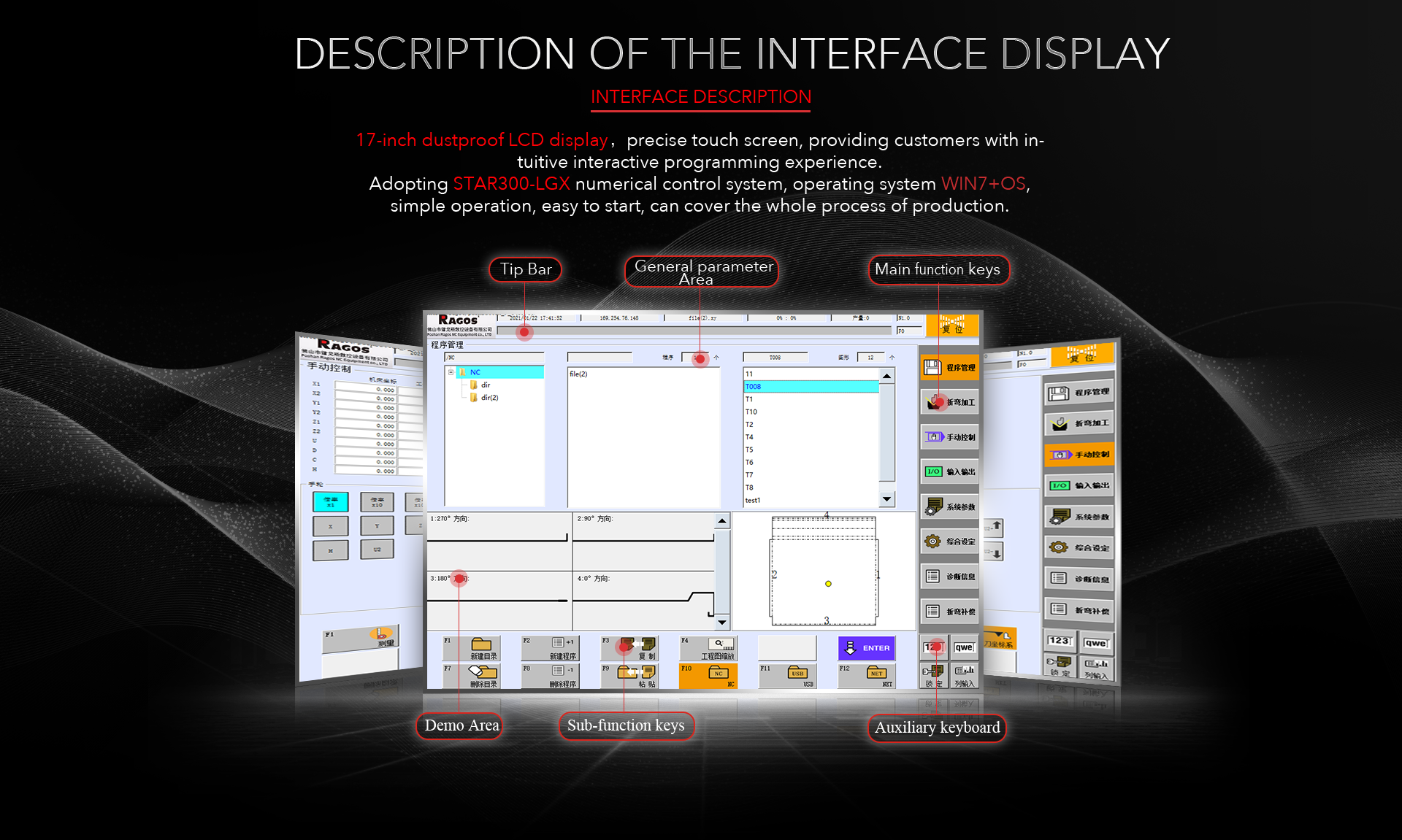Expand the dir(2) subfolder in tree
The width and height of the screenshot is (1402, 840).
point(491,398)
